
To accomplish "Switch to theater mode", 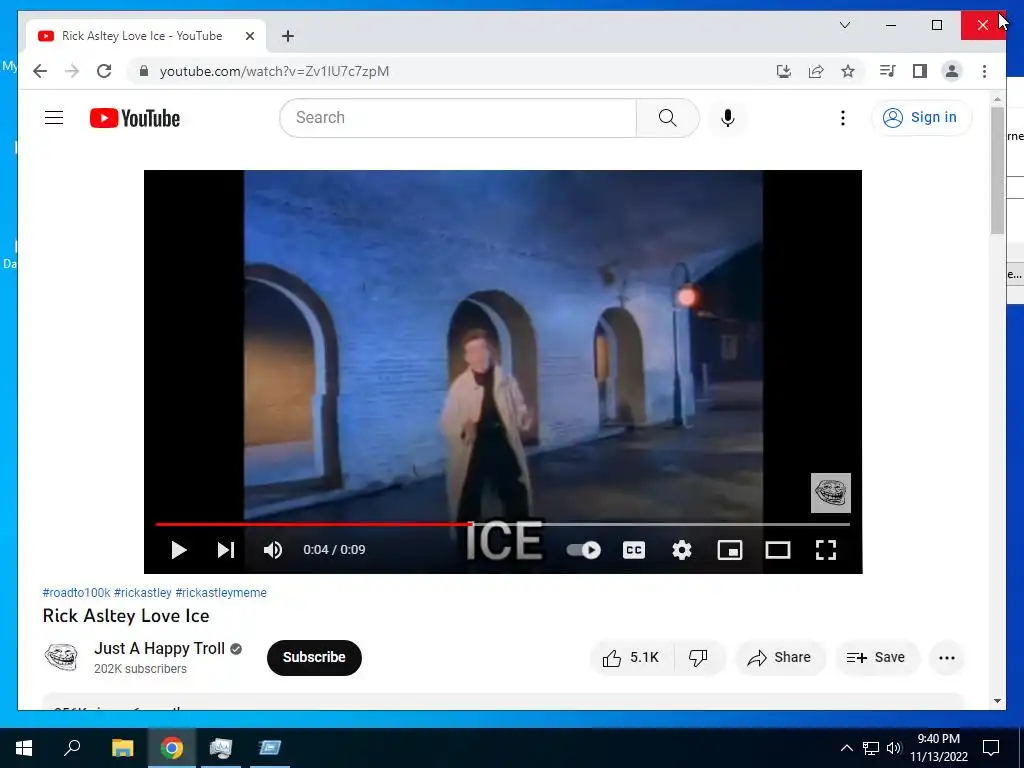I will point(778,550).
